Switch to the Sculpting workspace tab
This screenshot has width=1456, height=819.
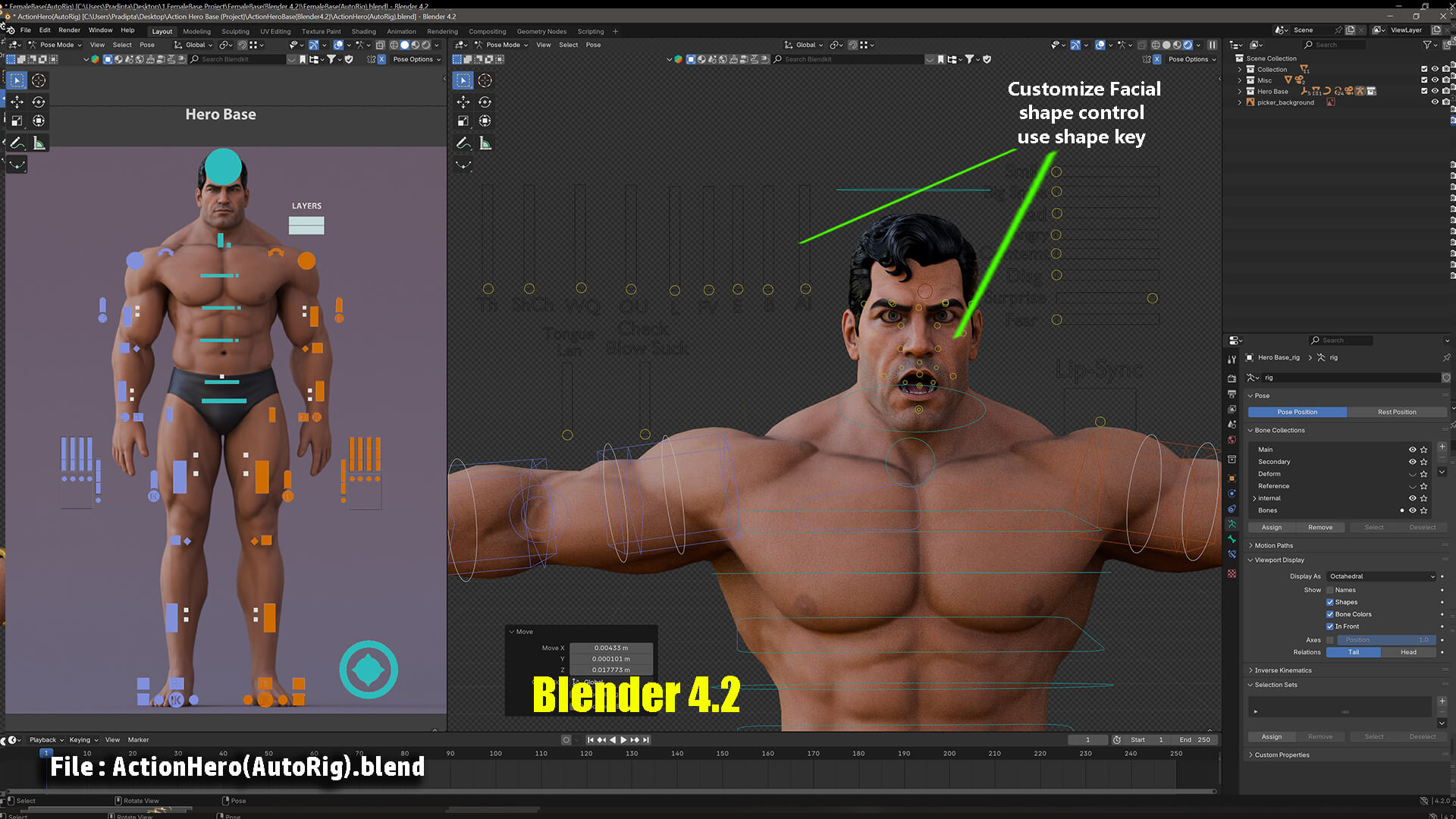pos(235,32)
